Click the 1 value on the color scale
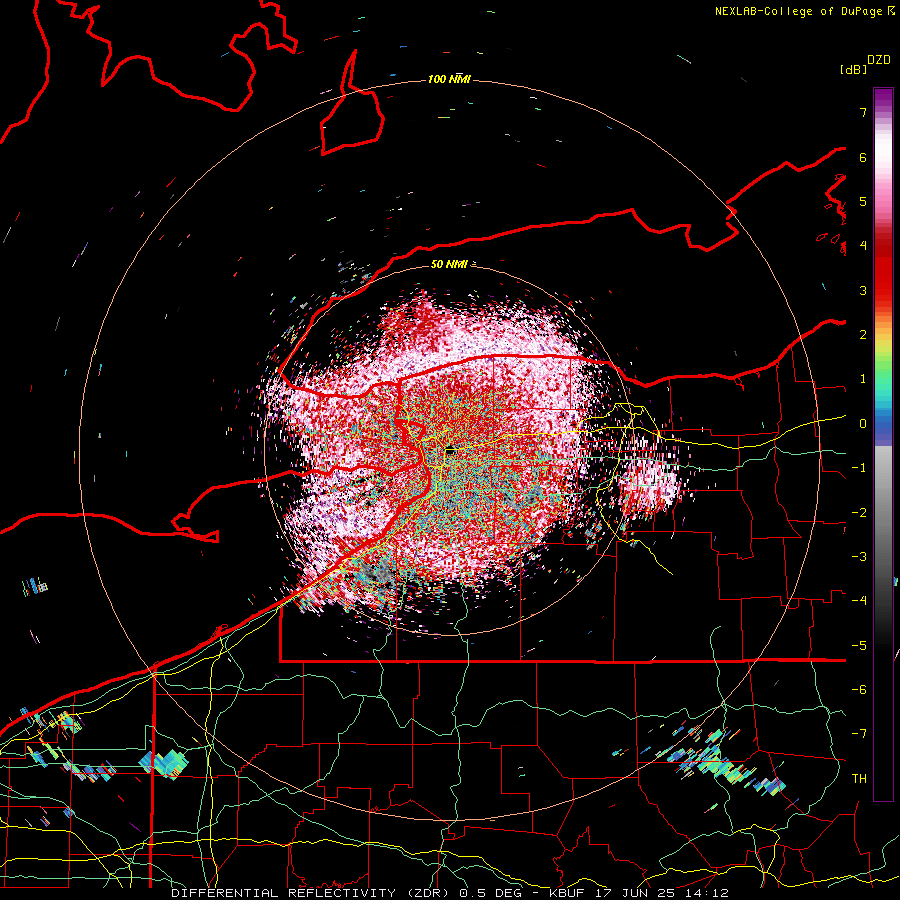The width and height of the screenshot is (900, 900). [863, 379]
